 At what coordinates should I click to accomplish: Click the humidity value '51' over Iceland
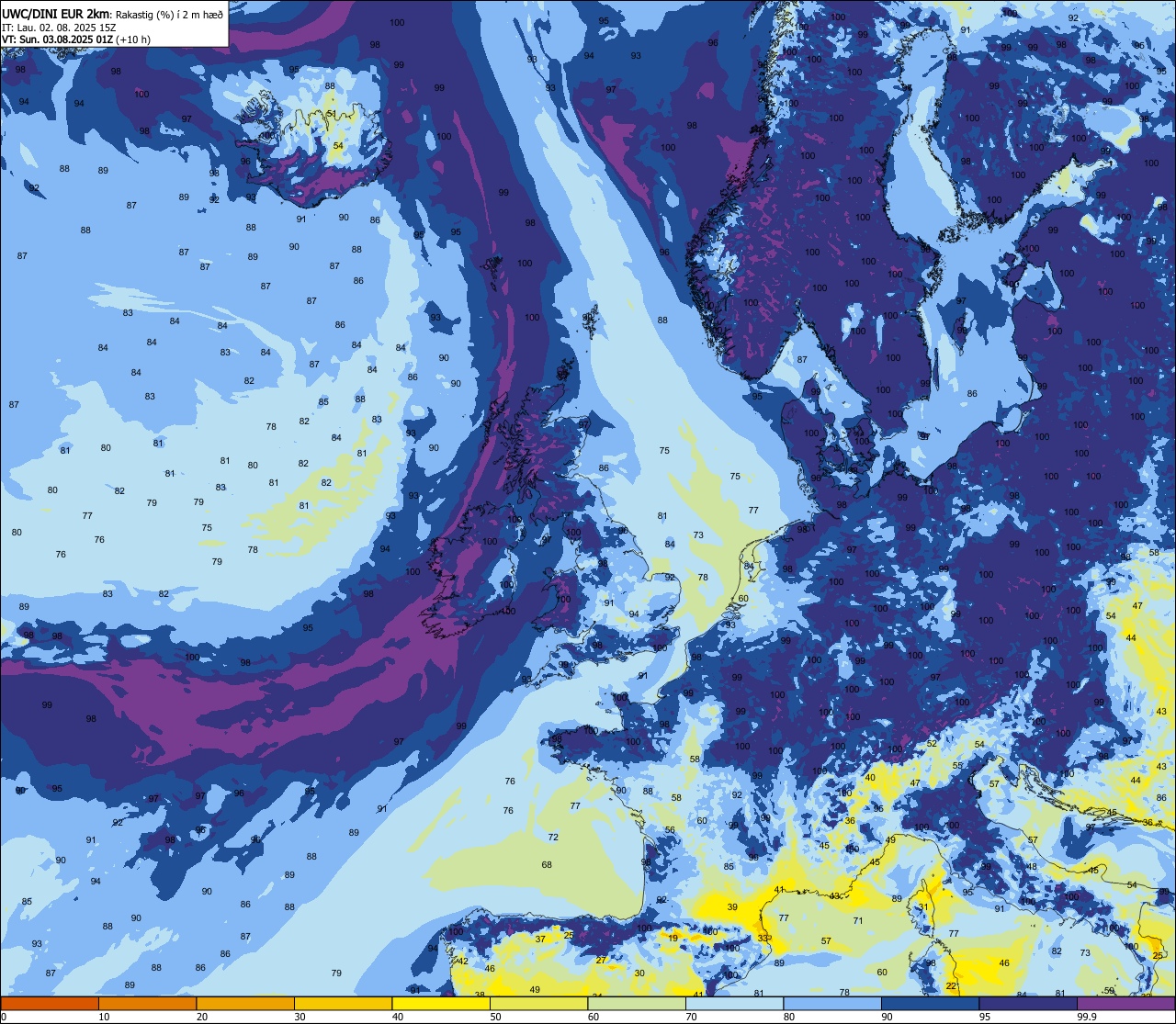point(332,114)
